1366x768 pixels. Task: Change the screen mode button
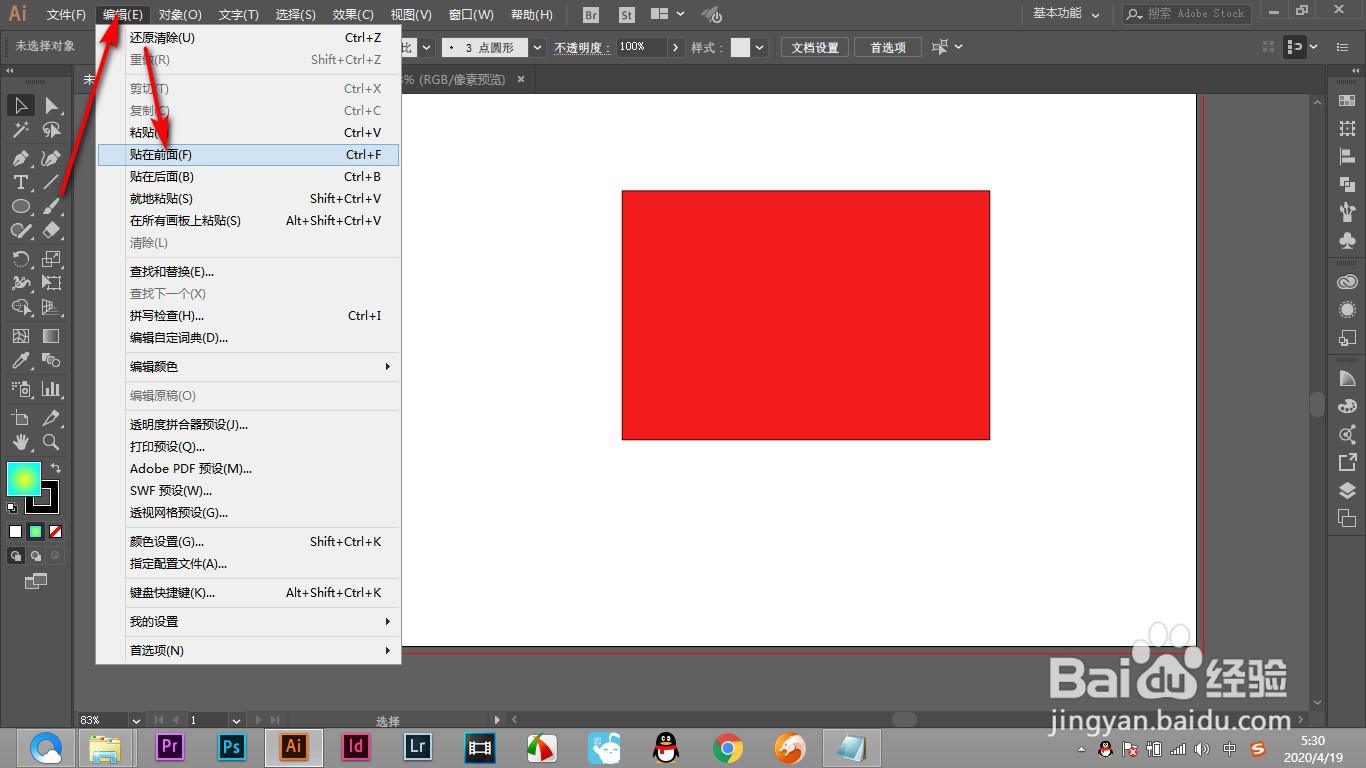[x=36, y=580]
